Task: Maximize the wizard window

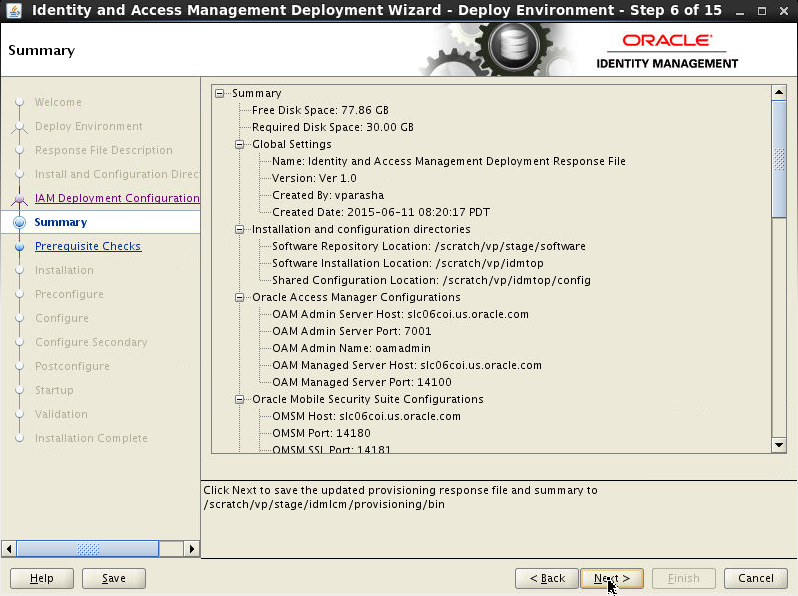Action: (762, 11)
